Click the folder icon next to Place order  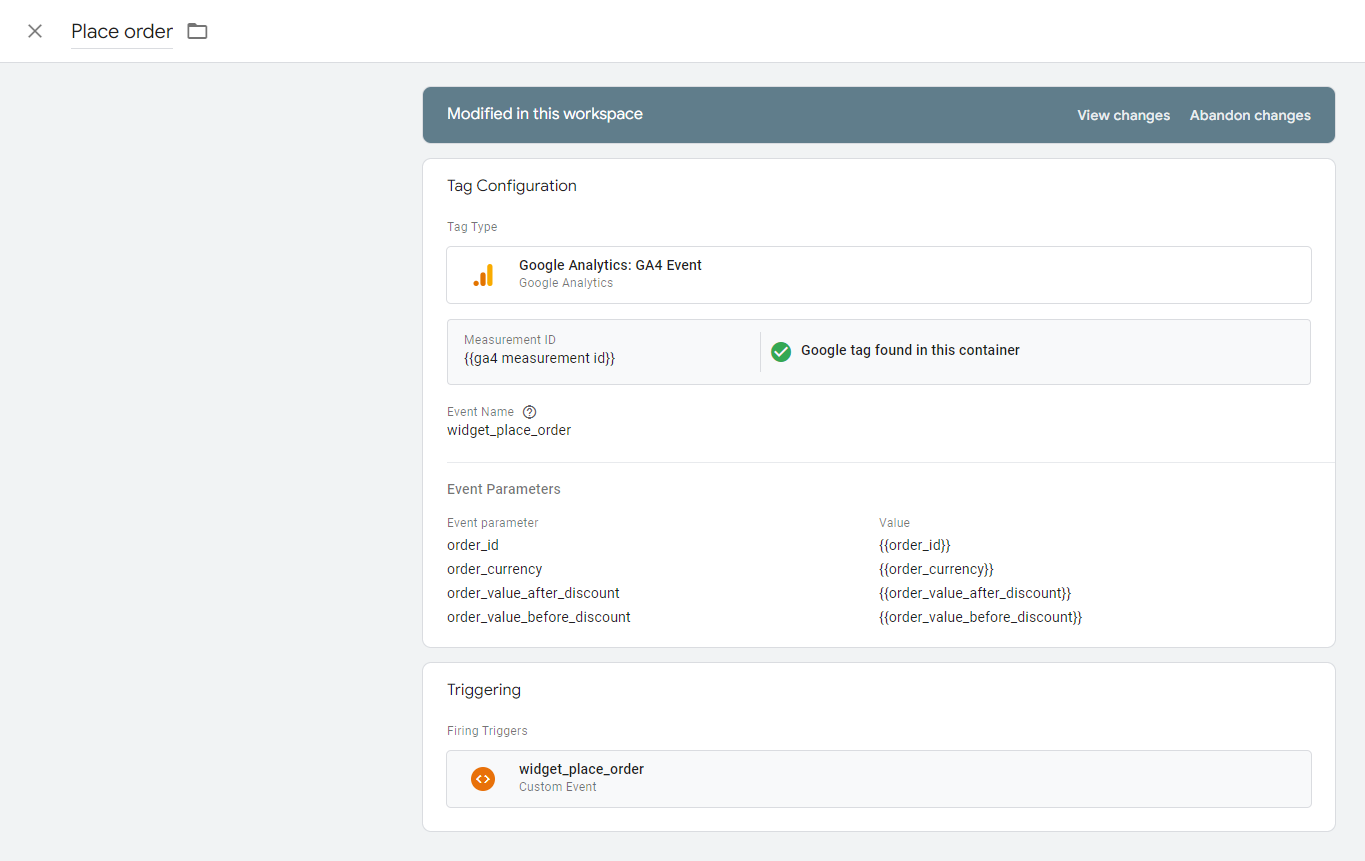[x=198, y=31]
